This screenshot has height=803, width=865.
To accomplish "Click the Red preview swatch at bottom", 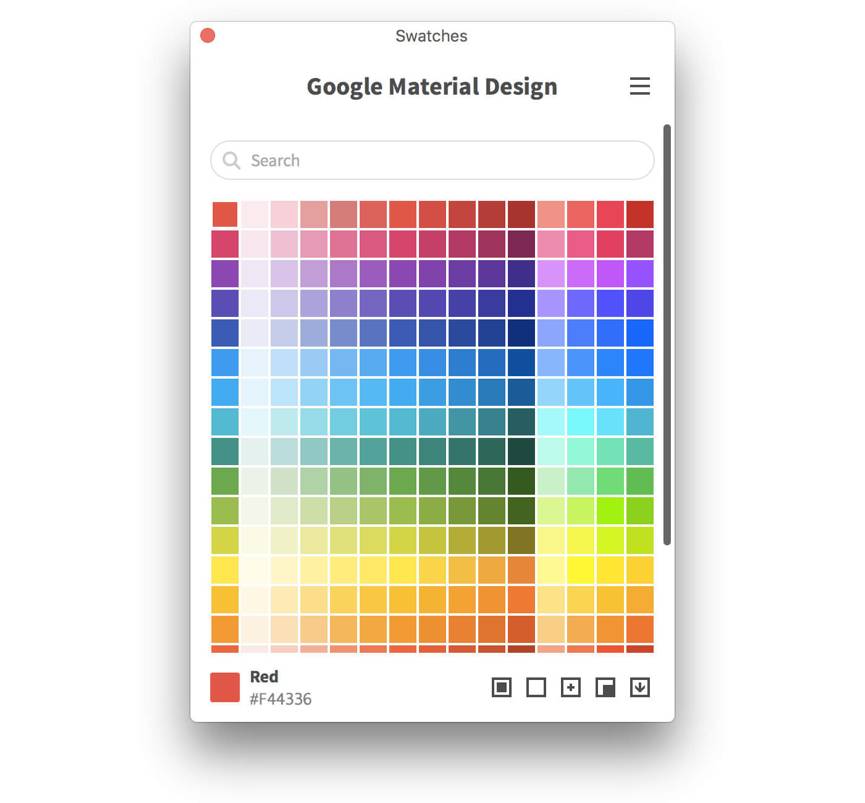I will click(225, 687).
